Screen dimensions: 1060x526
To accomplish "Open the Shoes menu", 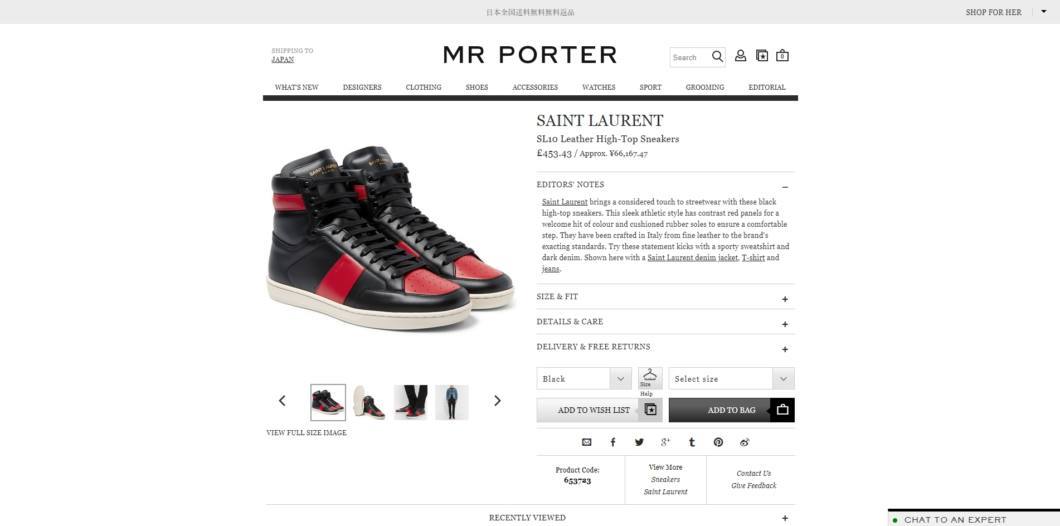I will [477, 87].
